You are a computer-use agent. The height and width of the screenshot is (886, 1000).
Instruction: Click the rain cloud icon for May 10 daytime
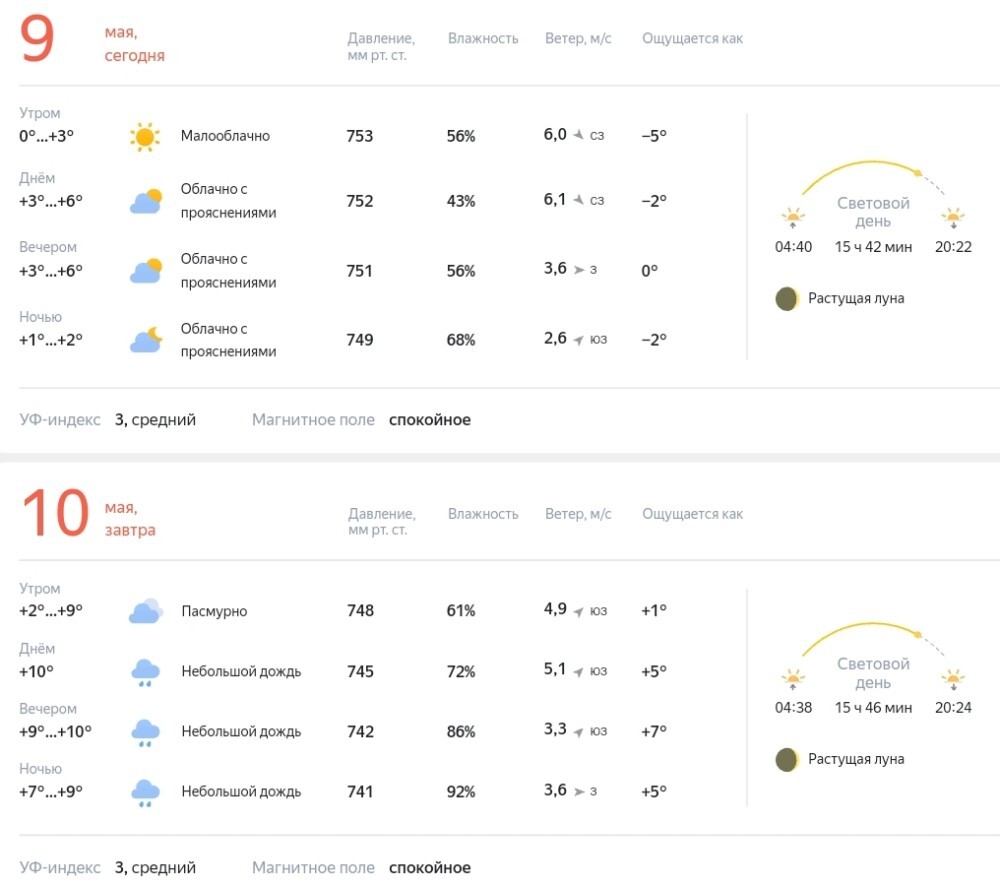pyautogui.click(x=145, y=672)
